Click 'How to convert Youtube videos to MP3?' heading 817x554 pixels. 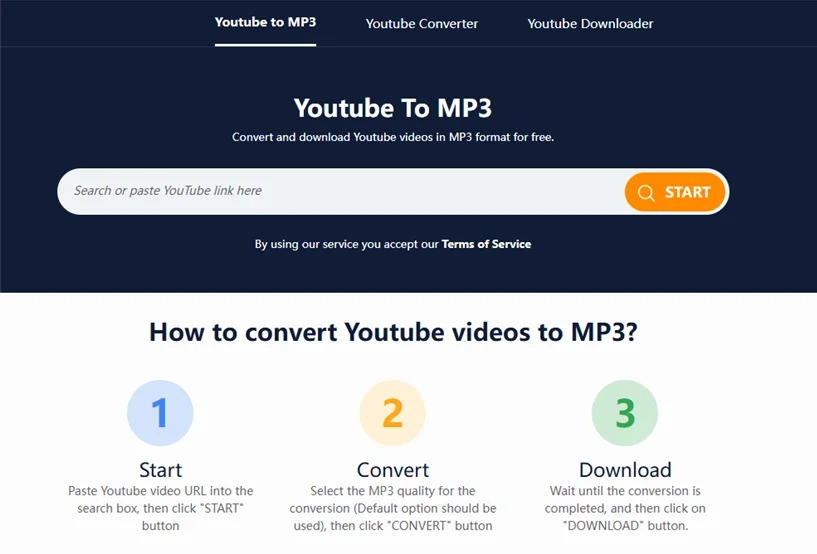click(x=393, y=332)
